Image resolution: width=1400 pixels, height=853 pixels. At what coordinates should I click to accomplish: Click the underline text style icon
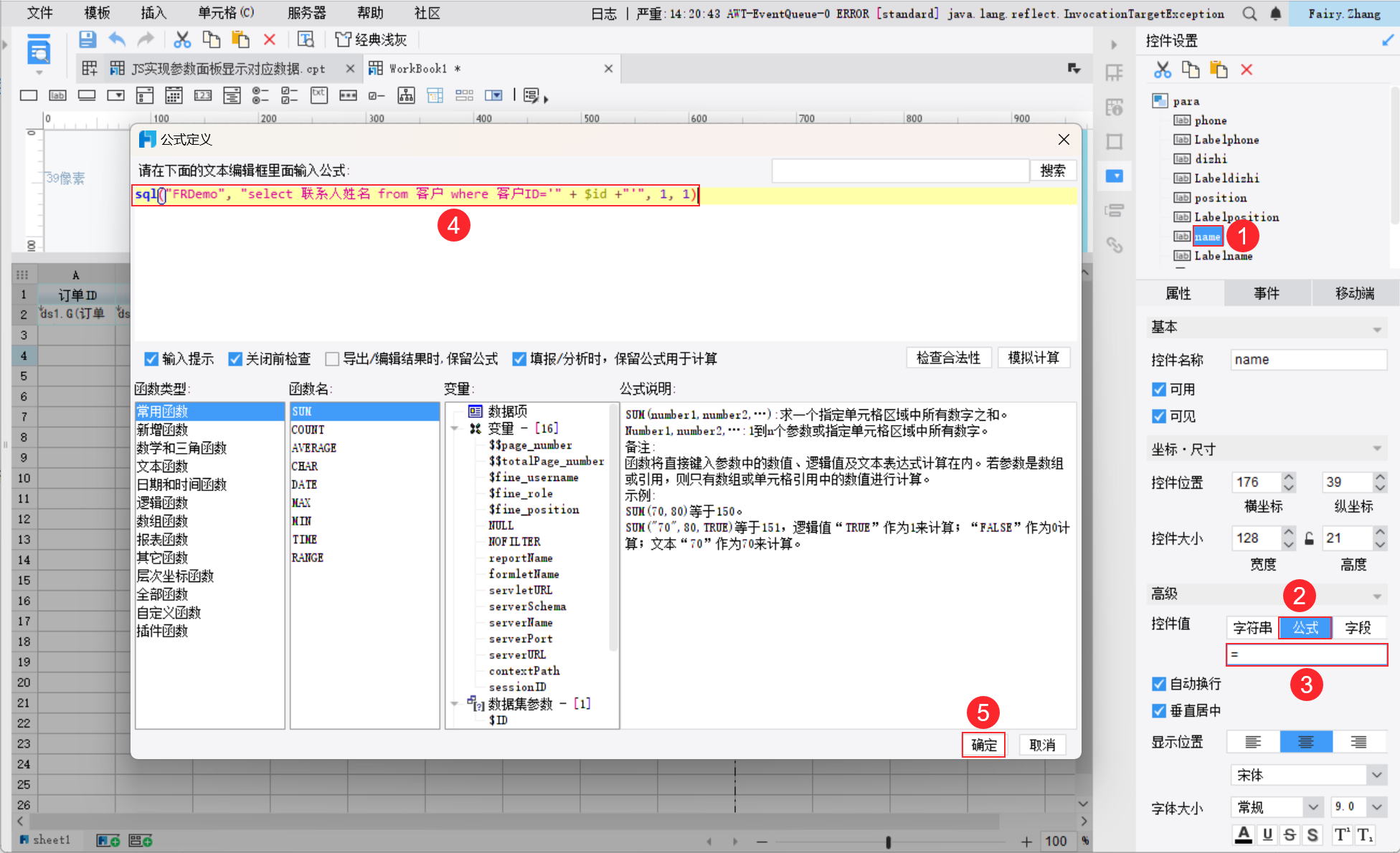(1267, 834)
